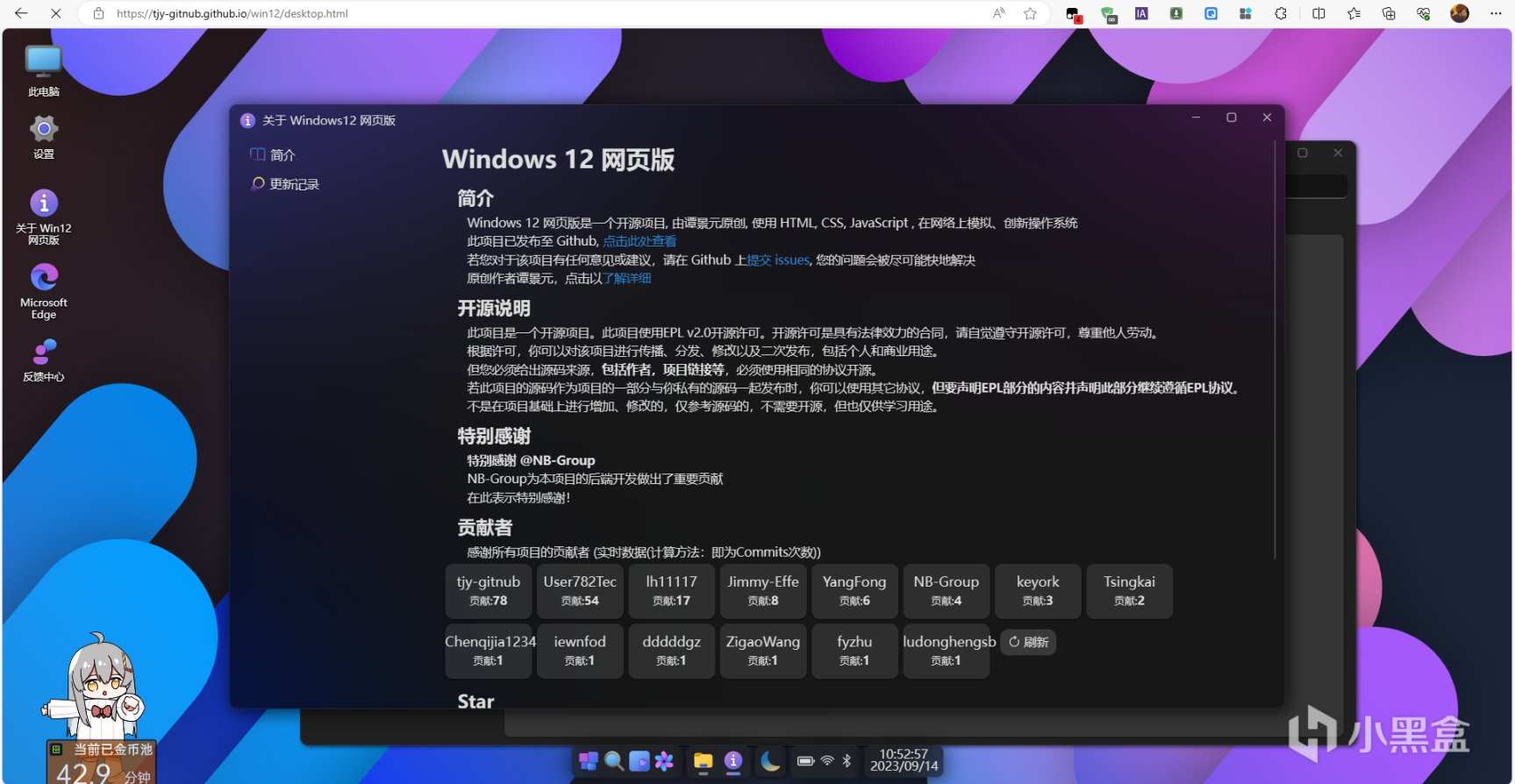Click the Bluetooth icon in taskbar
This screenshot has width=1515, height=784.
point(847,760)
